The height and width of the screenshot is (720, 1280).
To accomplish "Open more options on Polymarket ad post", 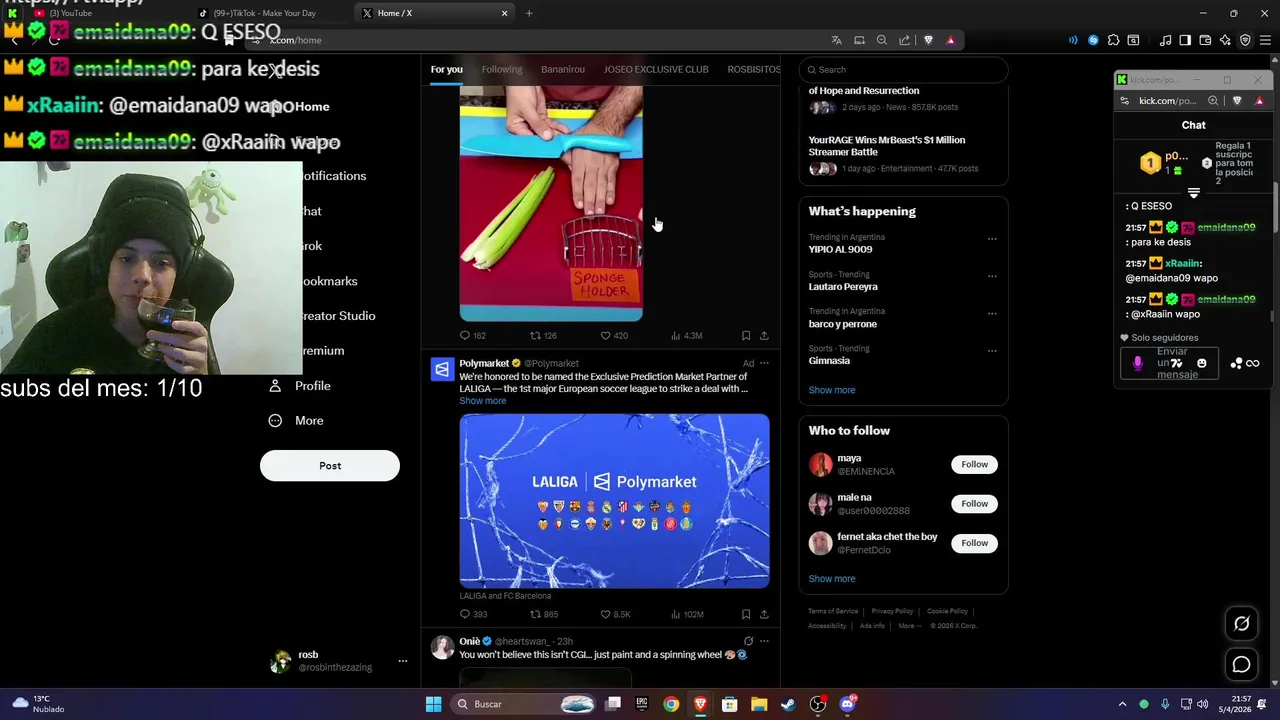I will 764,363.
